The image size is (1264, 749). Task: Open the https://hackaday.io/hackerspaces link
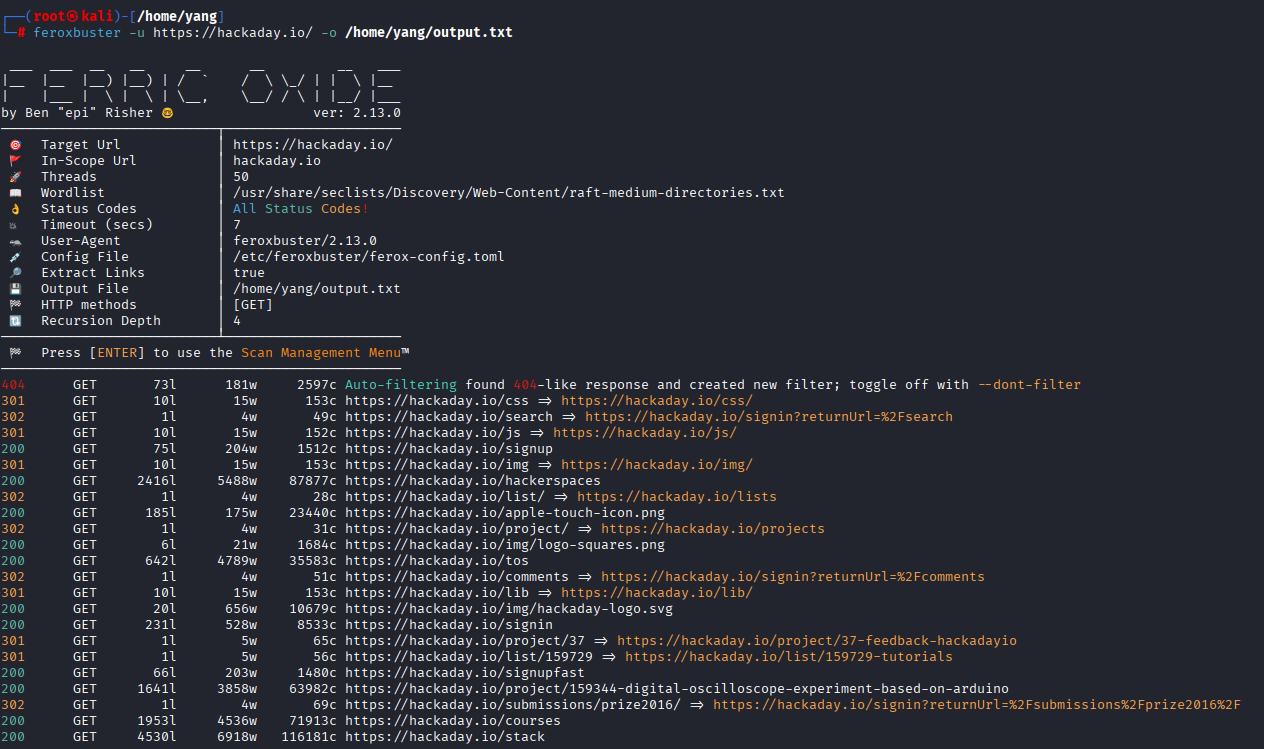(x=473, y=481)
